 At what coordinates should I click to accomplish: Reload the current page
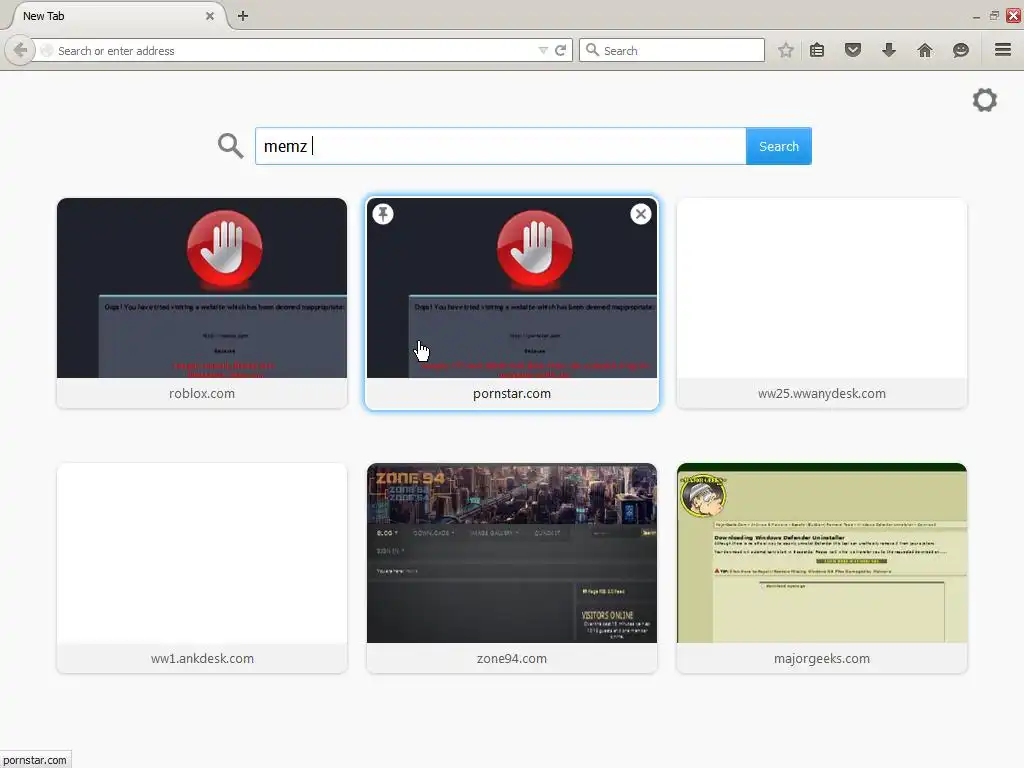point(560,50)
